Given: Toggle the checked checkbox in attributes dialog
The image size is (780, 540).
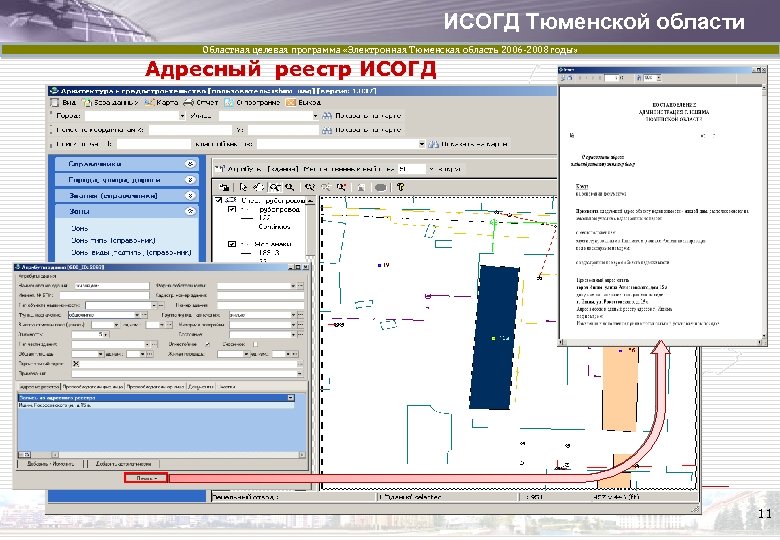Looking at the screenshot, I should point(207,344).
